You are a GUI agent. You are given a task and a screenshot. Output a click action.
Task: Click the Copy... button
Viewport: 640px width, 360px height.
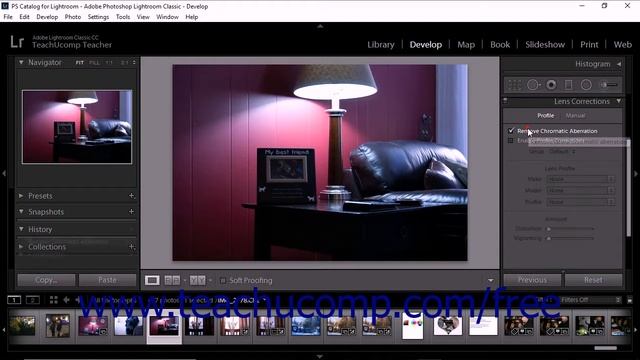tap(46, 280)
